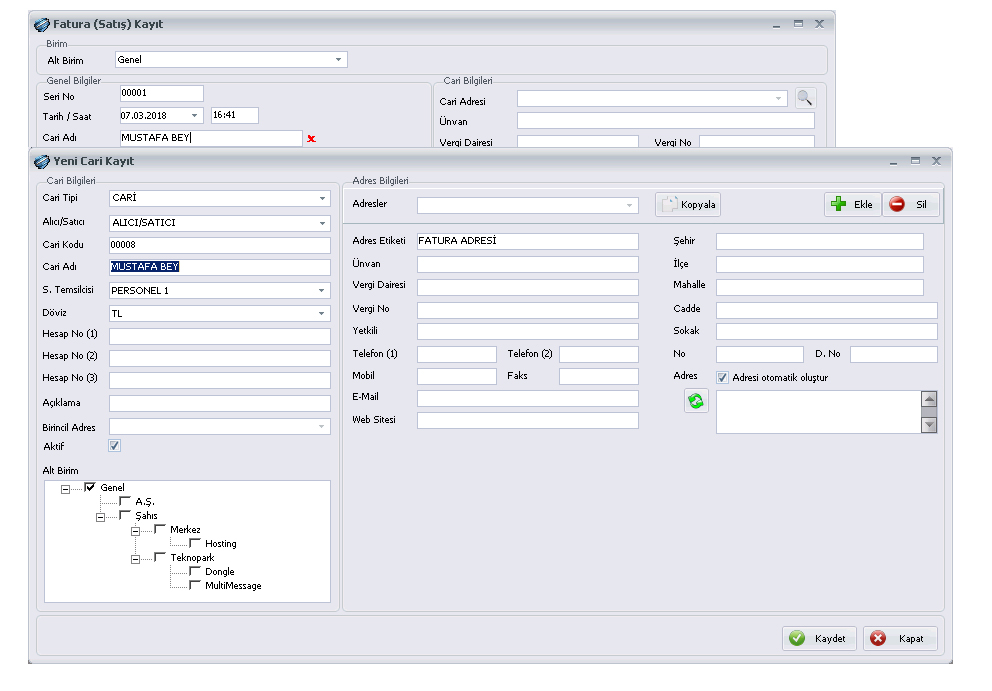Click the İlçe input field
This screenshot has width=992, height=691.
pos(820,265)
